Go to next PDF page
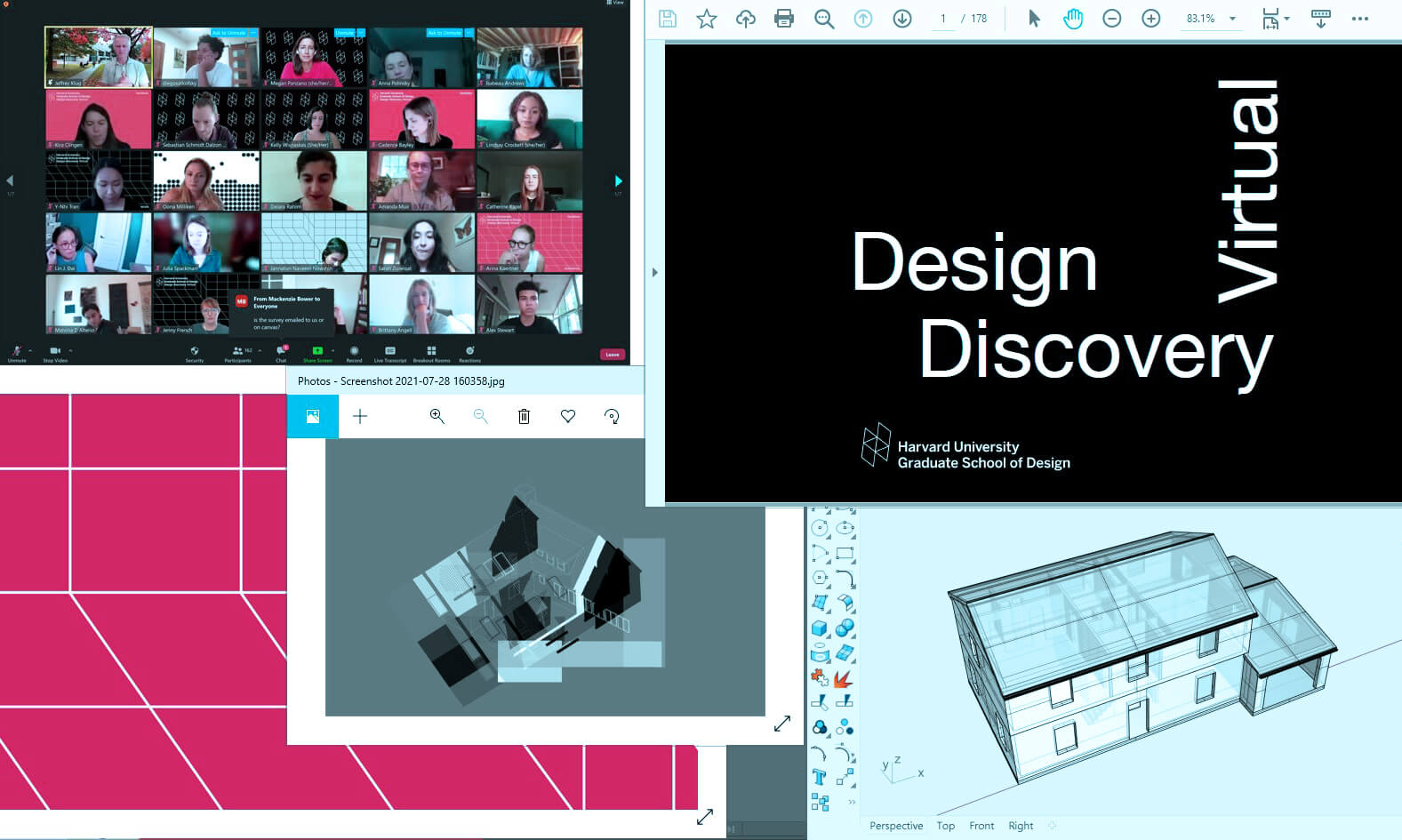Image resolution: width=1402 pixels, height=840 pixels. coord(902,19)
